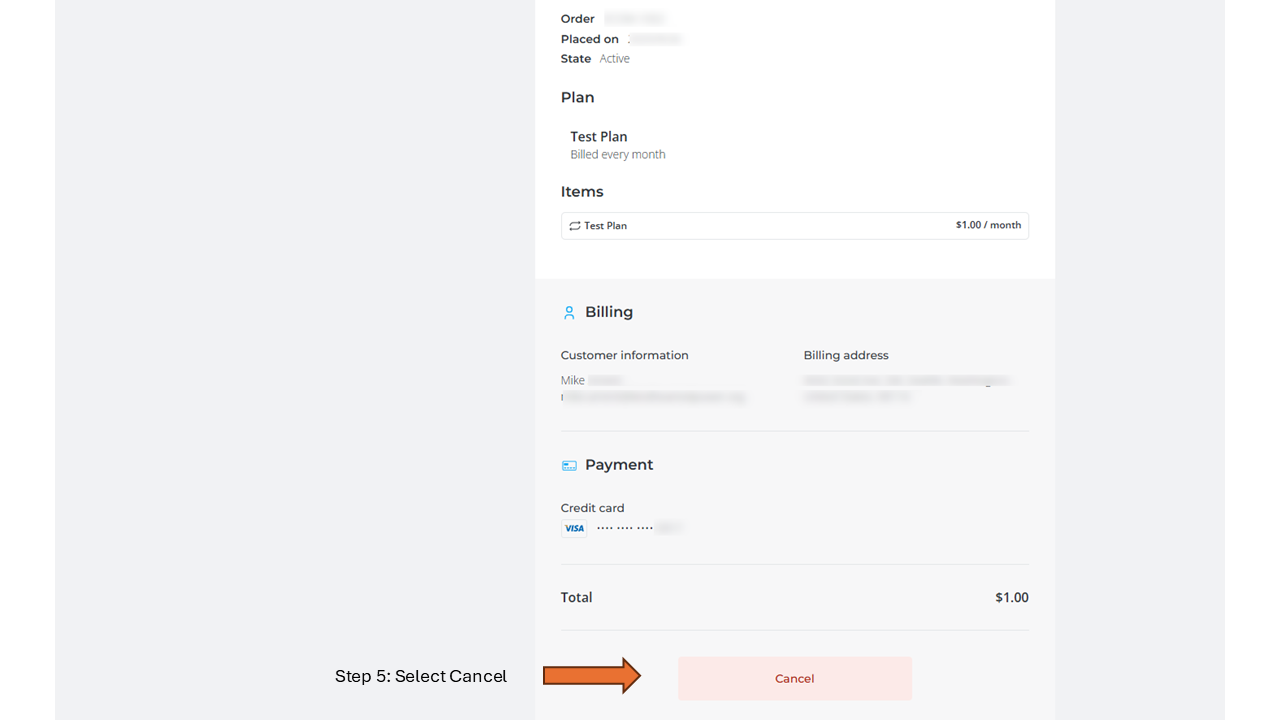Click the "Billing address" label
Image resolution: width=1280 pixels, height=720 pixels.
846,355
